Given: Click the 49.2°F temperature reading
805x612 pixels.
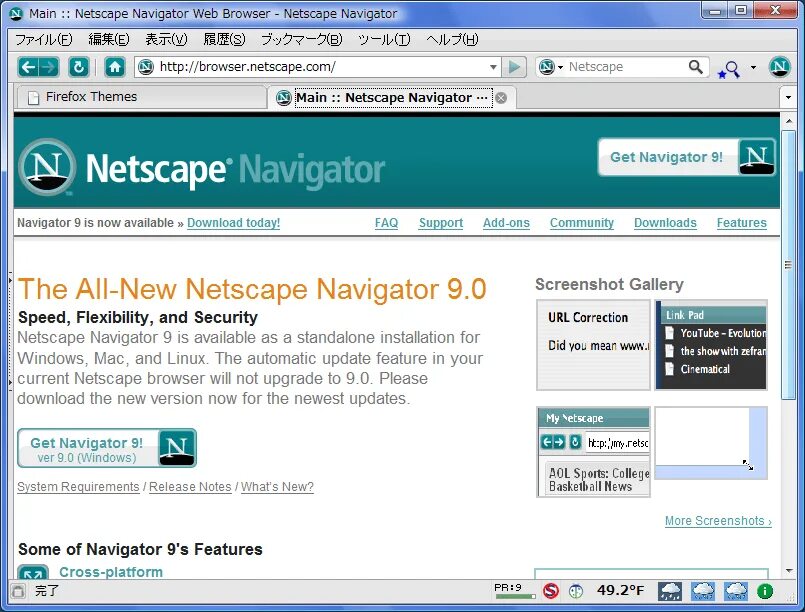Looking at the screenshot, I should tap(620, 590).
